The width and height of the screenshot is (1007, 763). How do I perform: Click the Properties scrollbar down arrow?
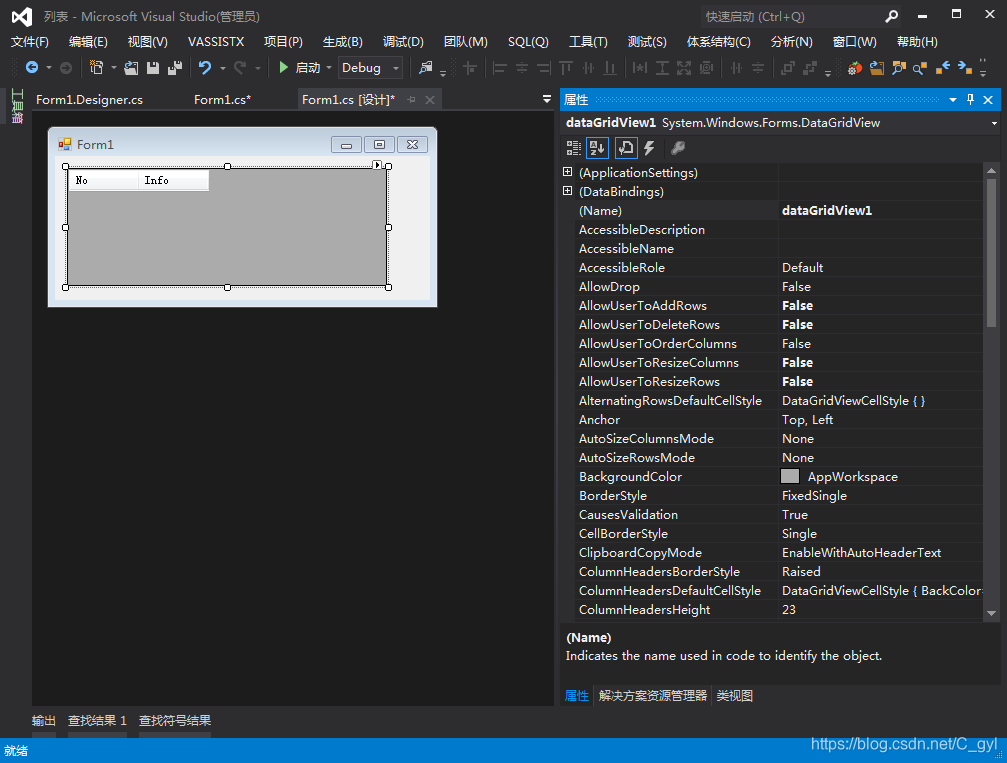[991, 613]
